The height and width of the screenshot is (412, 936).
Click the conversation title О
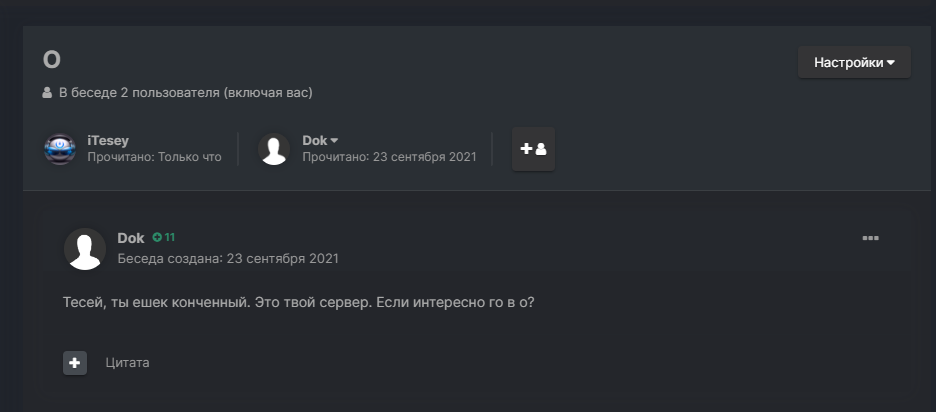pyautogui.click(x=52, y=60)
